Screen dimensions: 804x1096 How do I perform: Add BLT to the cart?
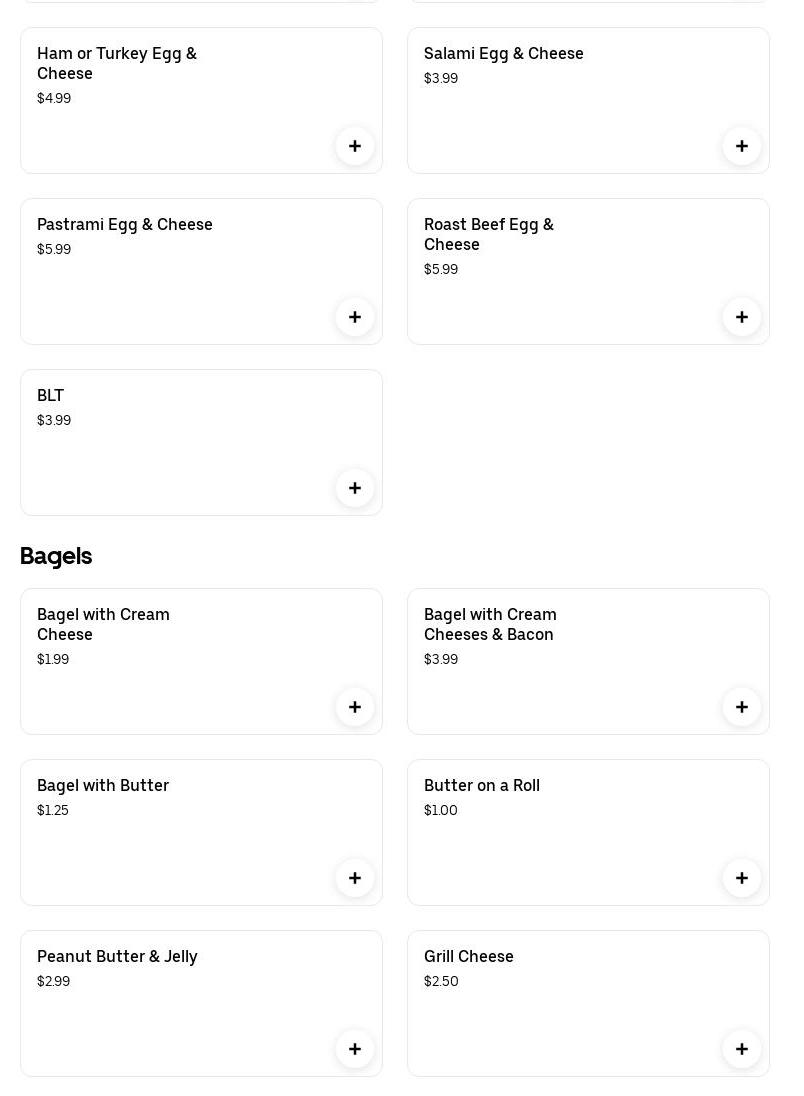355,488
